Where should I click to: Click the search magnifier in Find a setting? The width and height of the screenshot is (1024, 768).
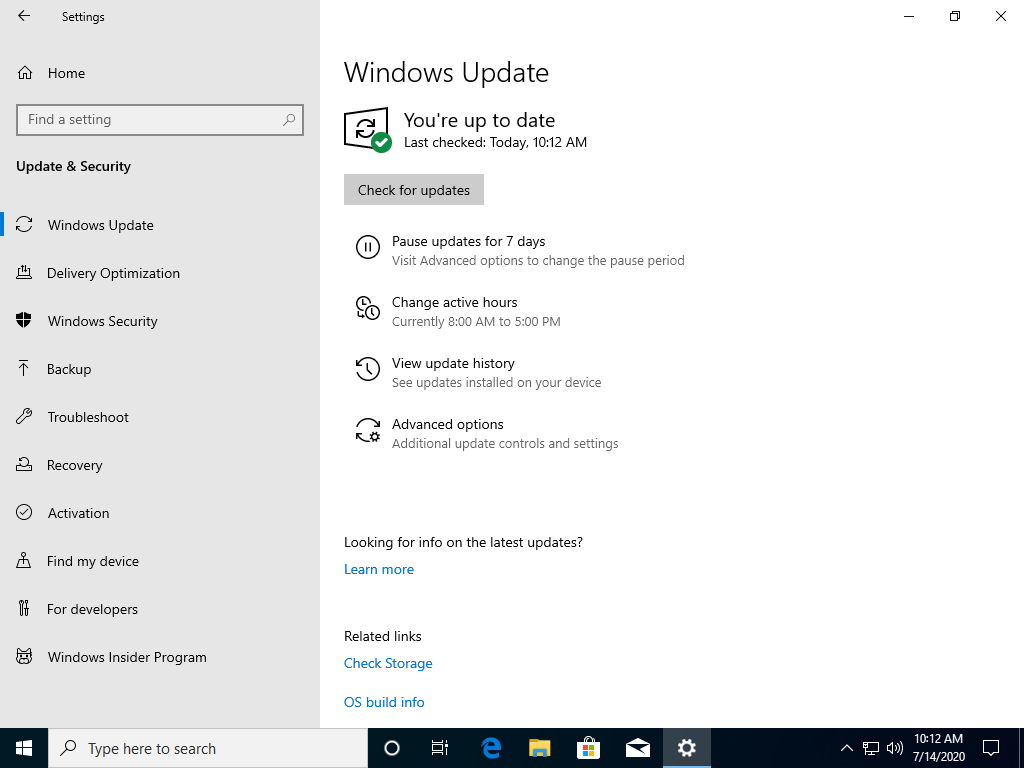(289, 120)
